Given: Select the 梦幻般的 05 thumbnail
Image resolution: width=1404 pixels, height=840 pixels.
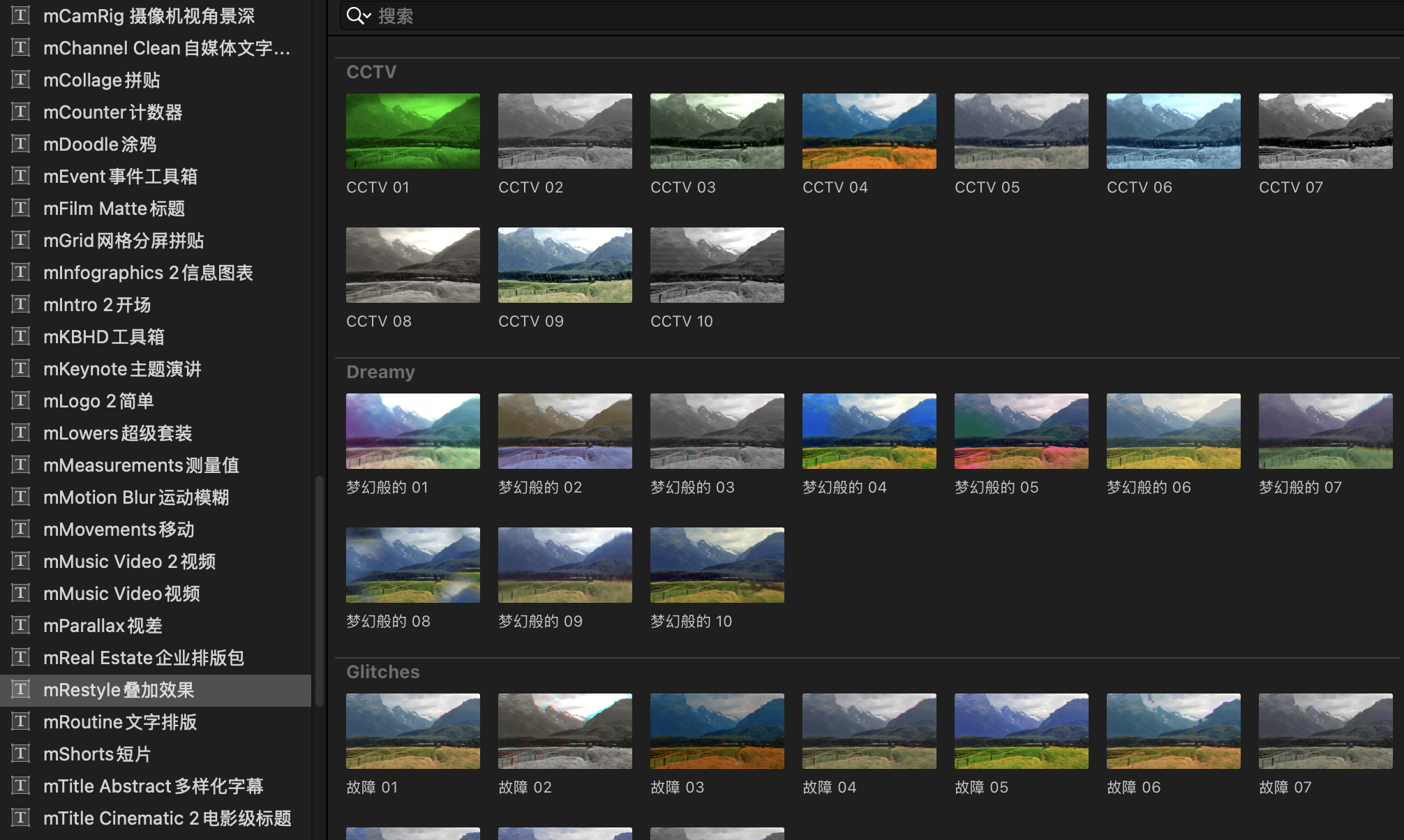Looking at the screenshot, I should point(1022,431).
